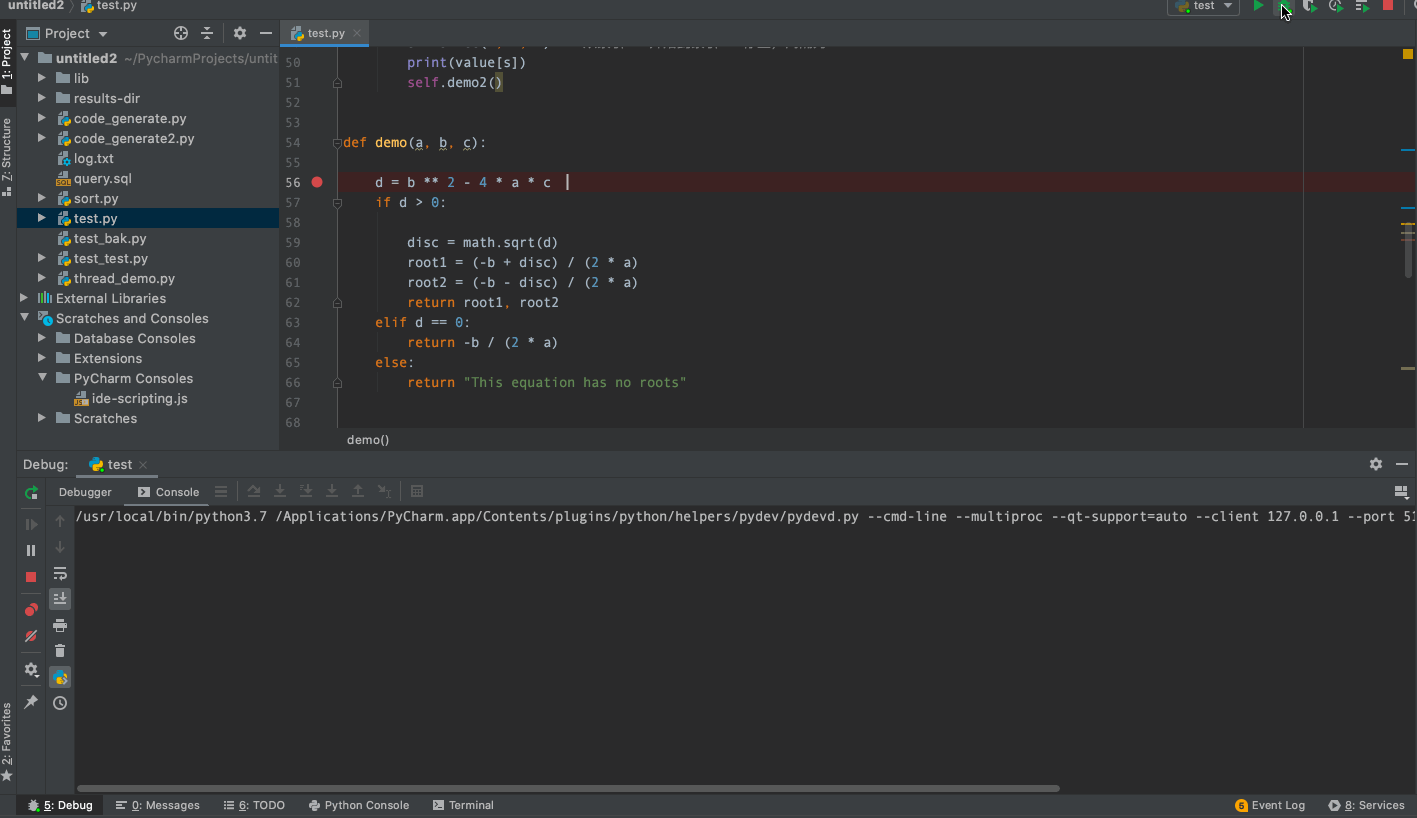The height and width of the screenshot is (818, 1417).
Task: Toggle show Python debug console prompt
Action: pyautogui.click(x=60, y=677)
